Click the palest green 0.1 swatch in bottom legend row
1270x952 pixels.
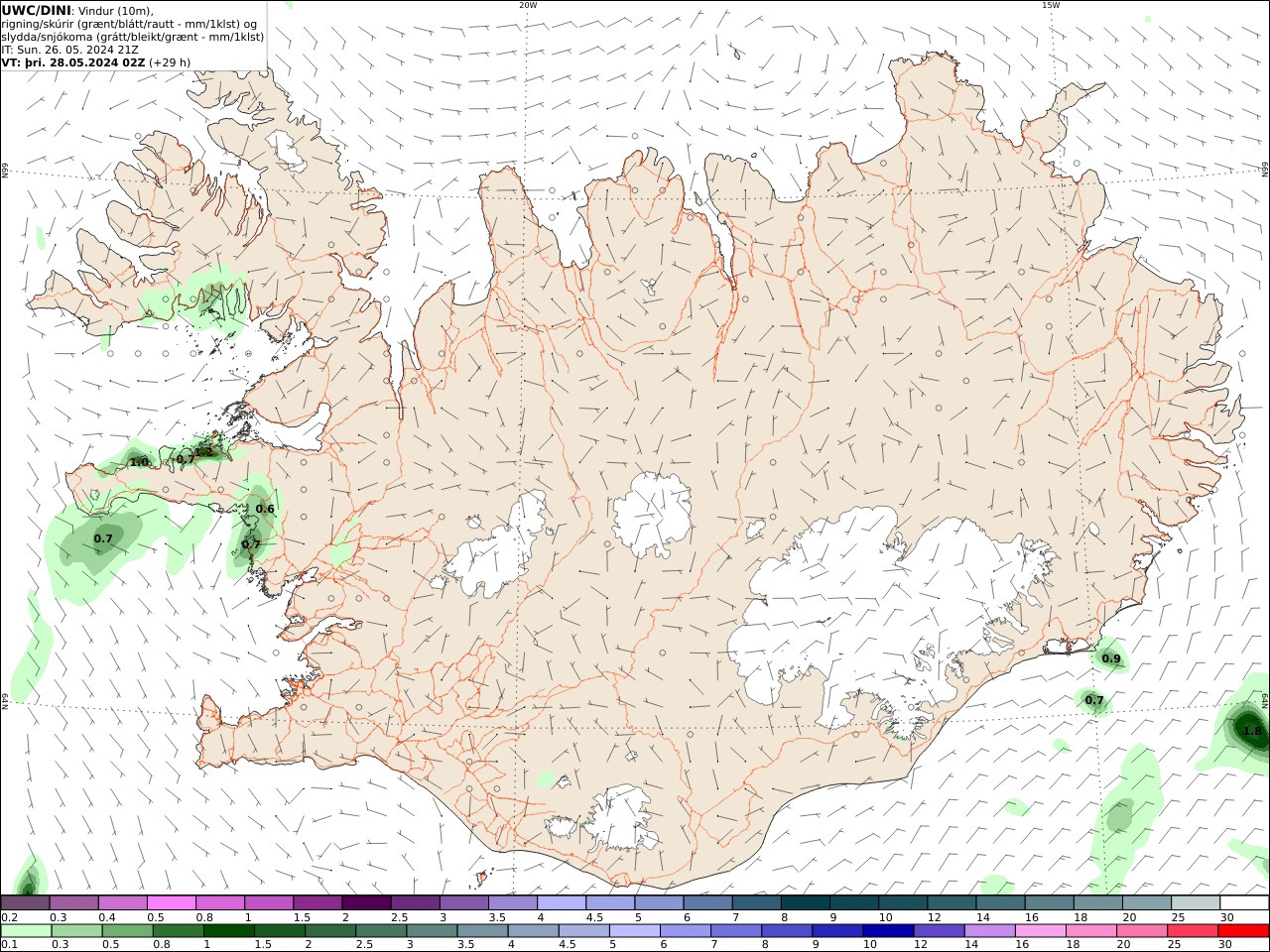pos(26,931)
